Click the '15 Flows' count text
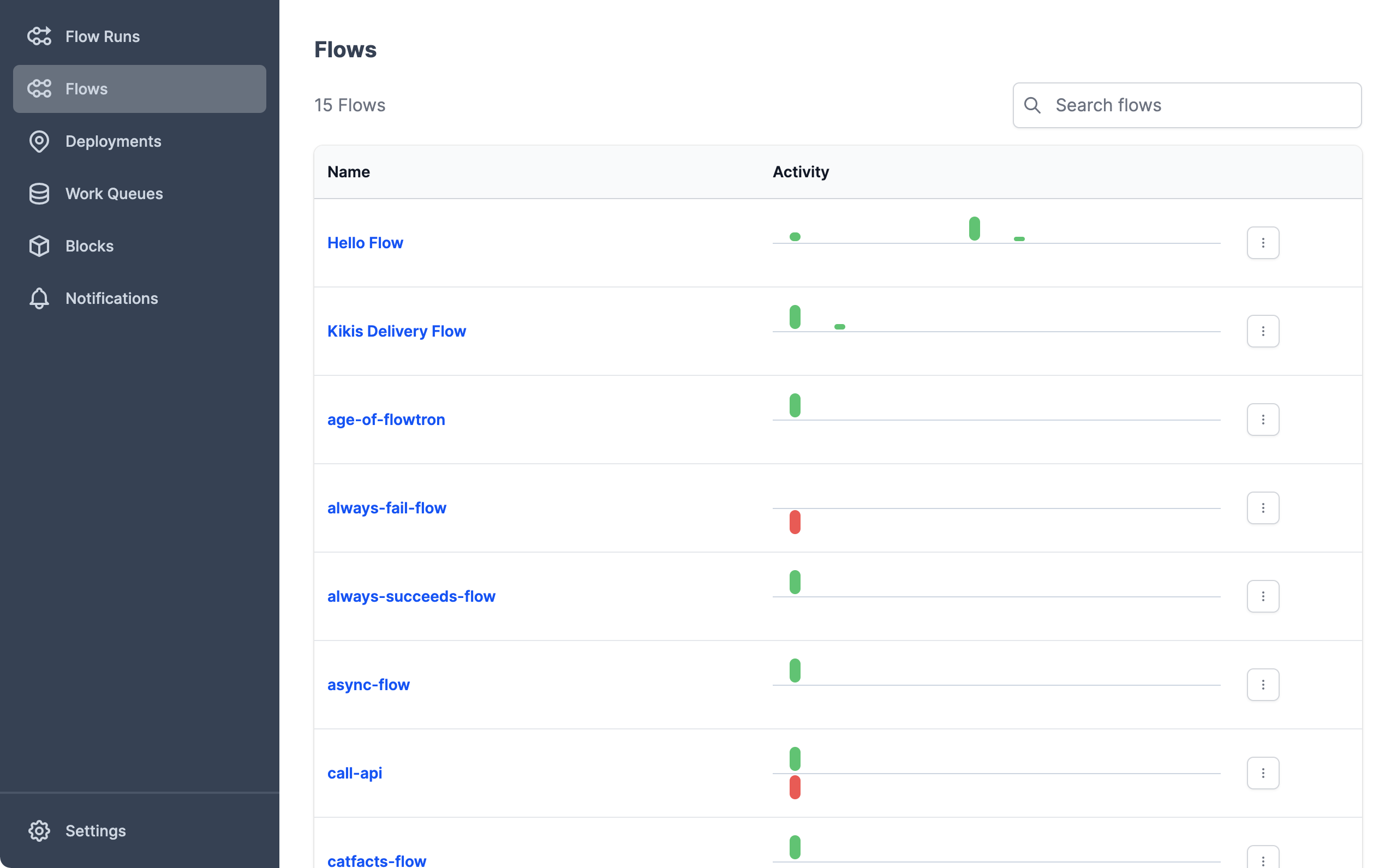This screenshot has width=1397, height=868. 350,105
